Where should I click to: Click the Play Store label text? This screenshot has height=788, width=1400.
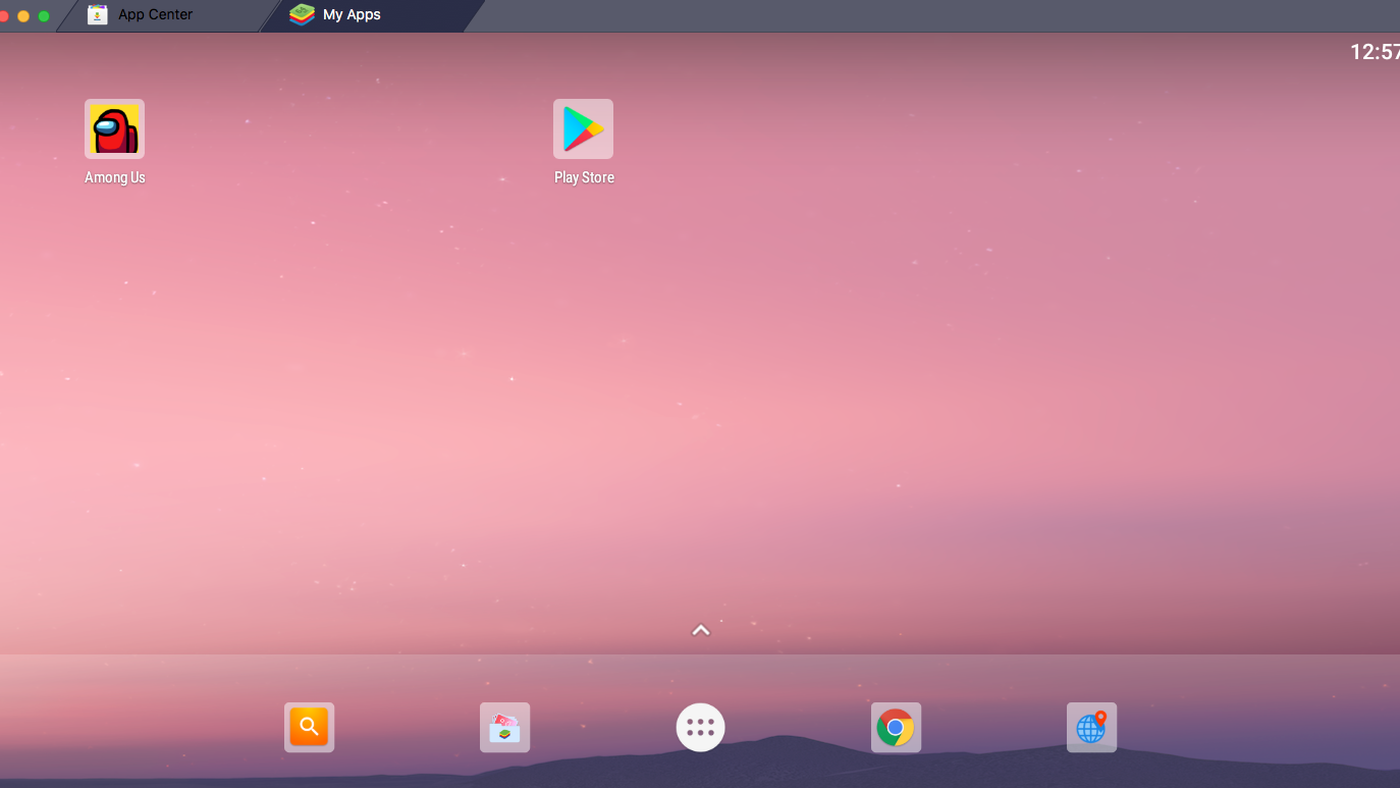pyautogui.click(x=584, y=178)
